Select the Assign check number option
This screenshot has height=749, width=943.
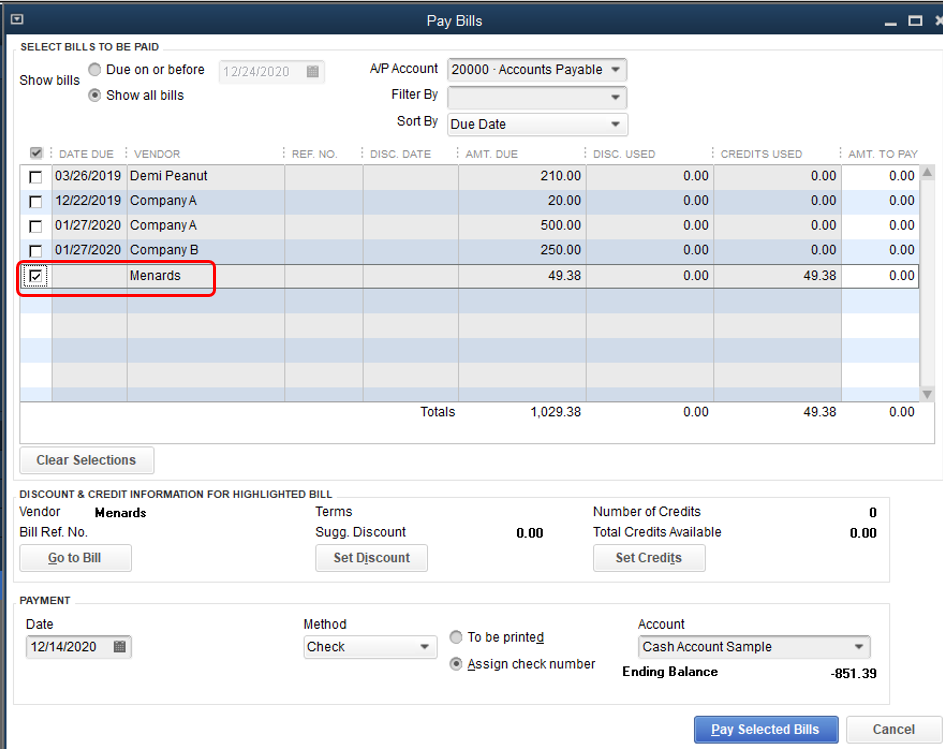(456, 664)
